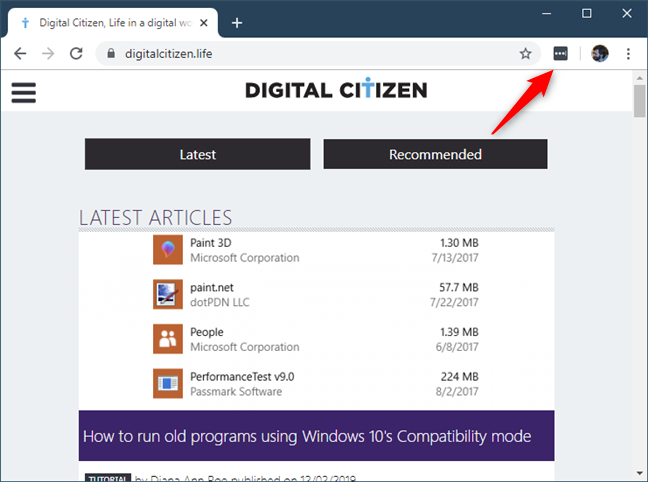Open the site hamburger menu
The height and width of the screenshot is (482, 648).
coord(24,92)
